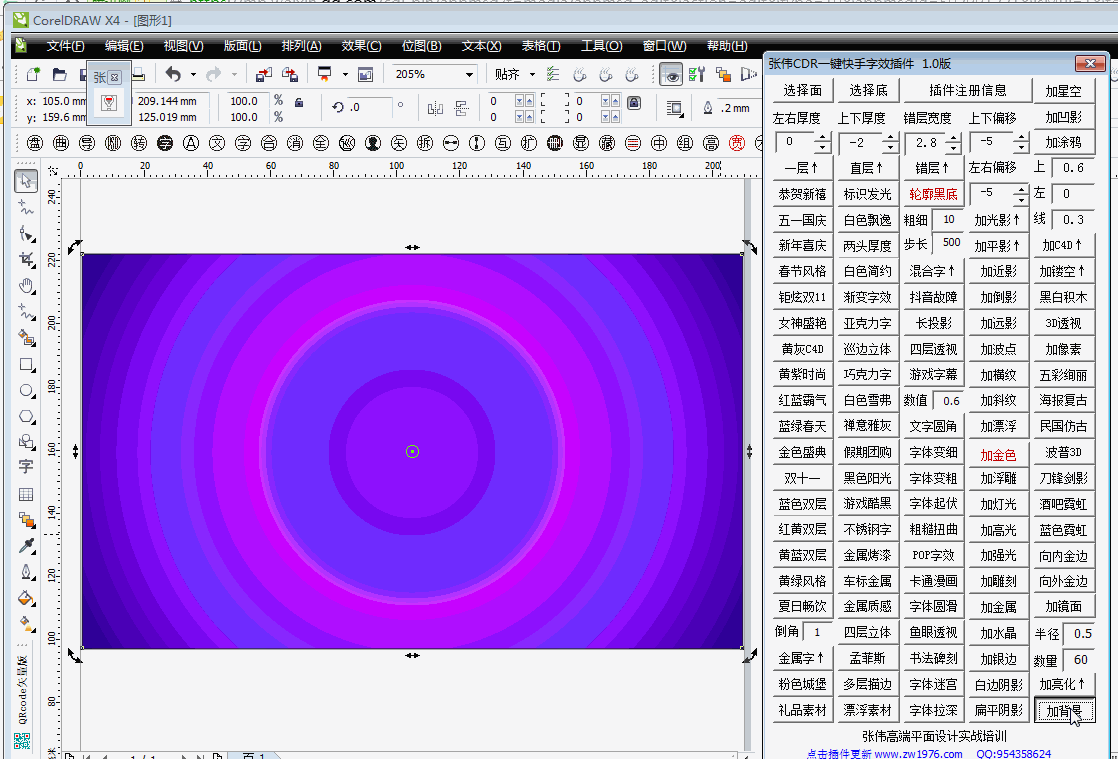Open the 效果(C) menu

tap(361, 46)
